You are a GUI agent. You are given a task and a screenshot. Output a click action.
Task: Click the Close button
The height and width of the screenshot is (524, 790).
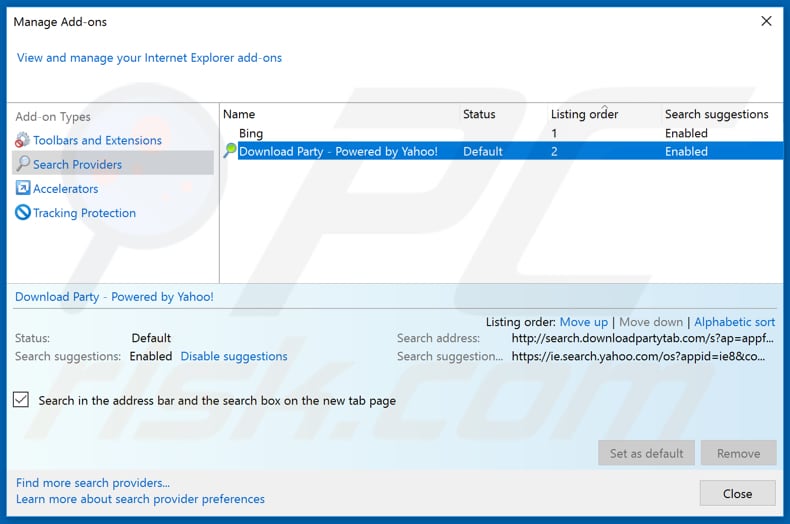[738, 493]
